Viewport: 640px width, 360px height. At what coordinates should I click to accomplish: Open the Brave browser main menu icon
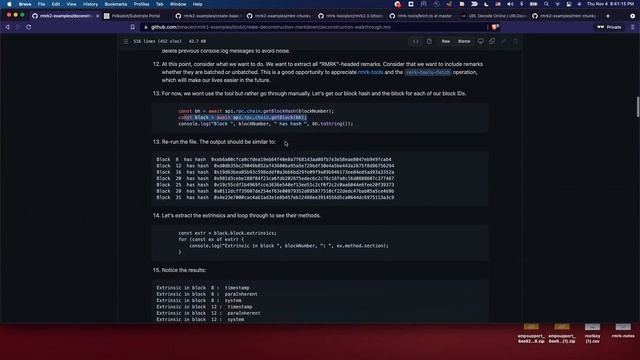pyautogui.click(x=633, y=27)
